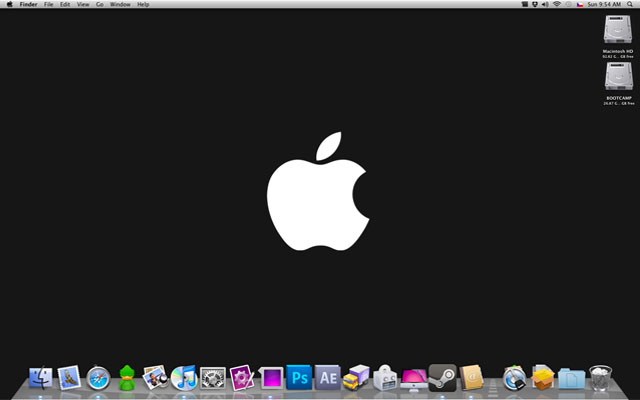Launch Safari from the dock
Image resolution: width=640 pixels, height=400 pixels.
pos(98,377)
